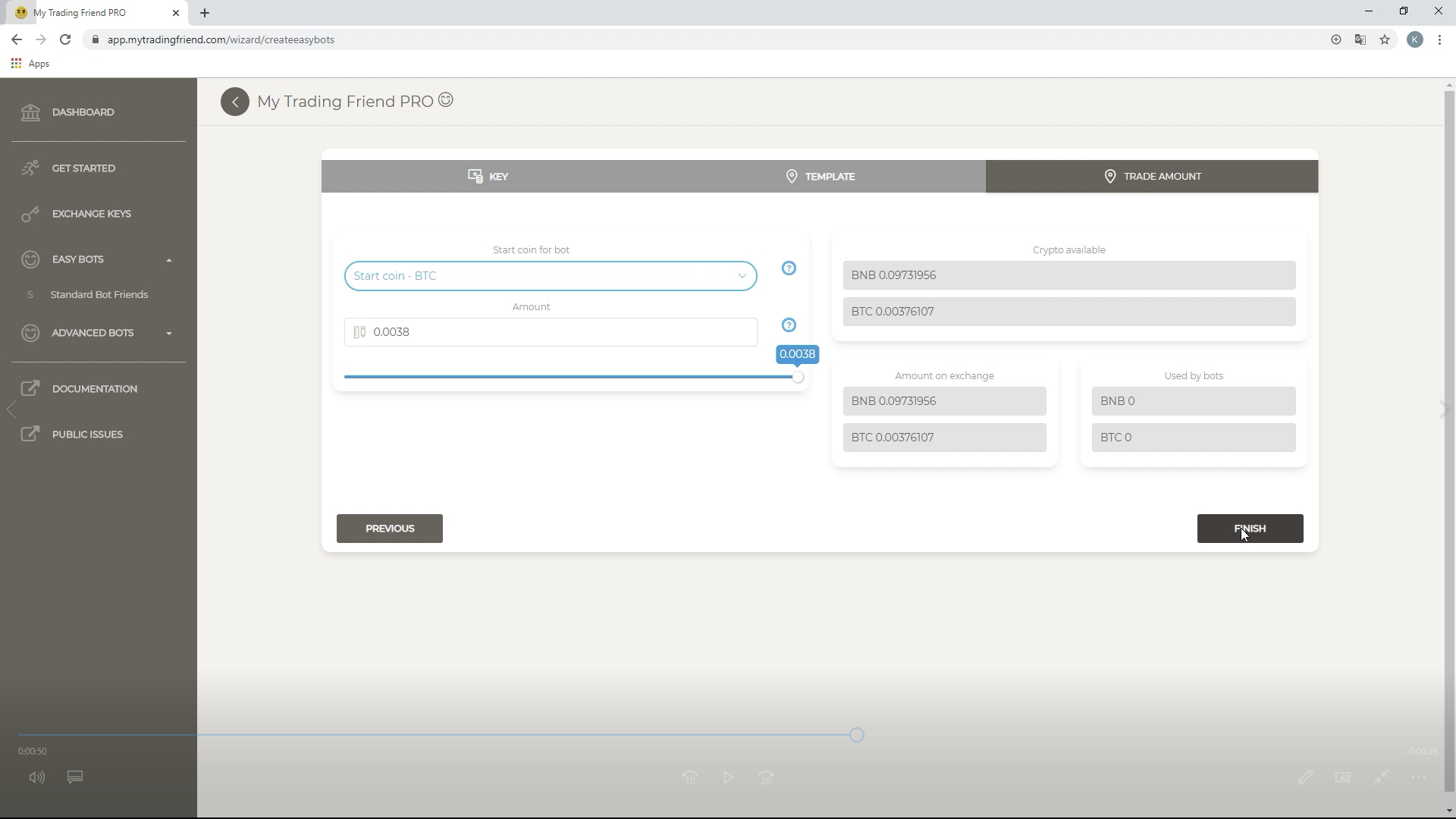Screen dimensions: 1456x819
Task: Click the Exchange Keys key icon
Action: 30,215
